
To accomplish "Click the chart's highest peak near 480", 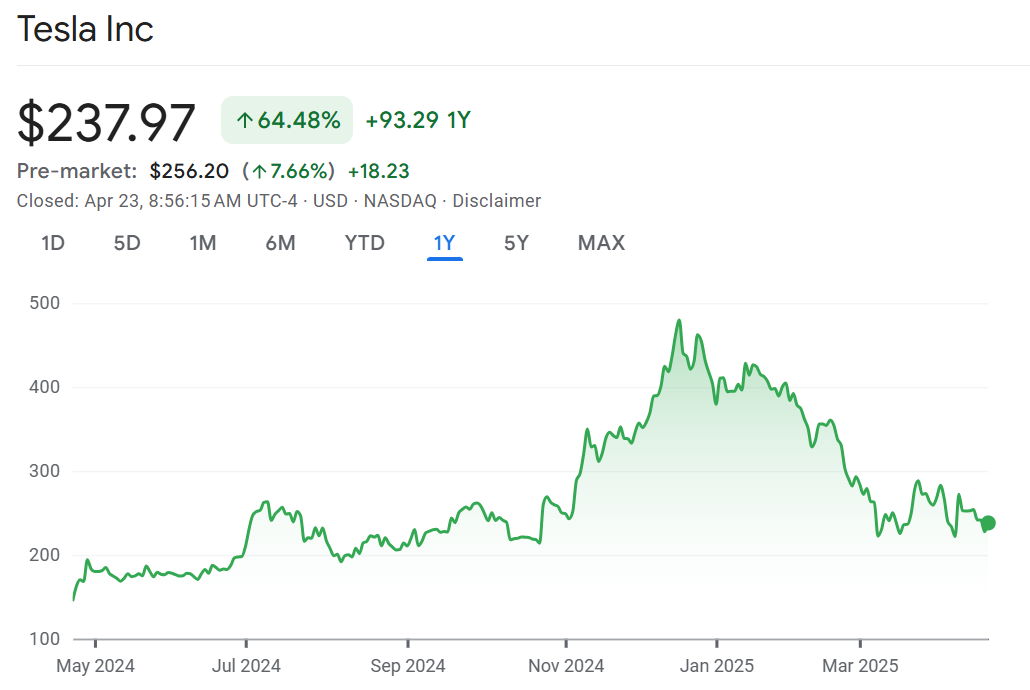I will (679, 321).
